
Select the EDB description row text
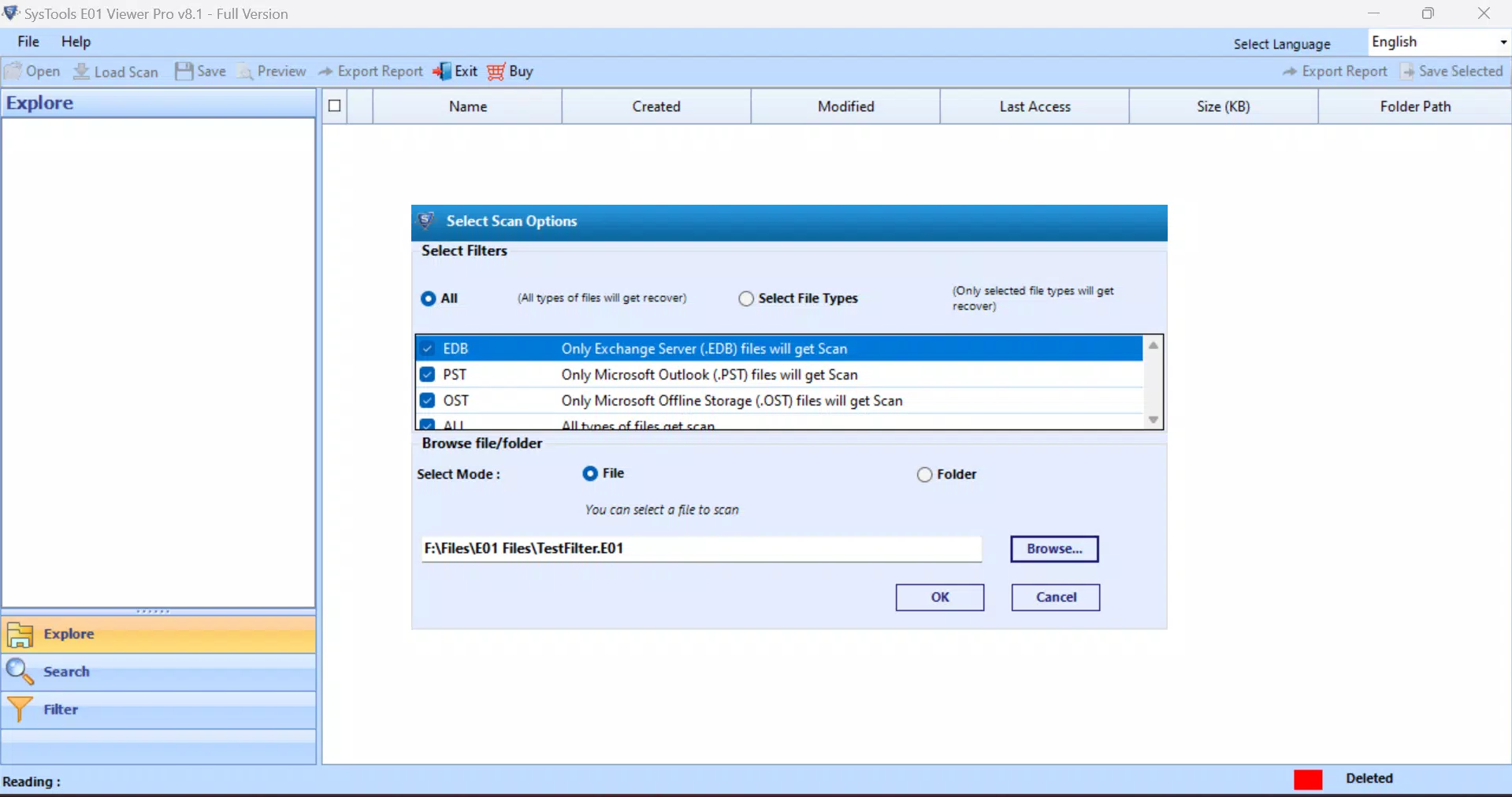click(704, 349)
